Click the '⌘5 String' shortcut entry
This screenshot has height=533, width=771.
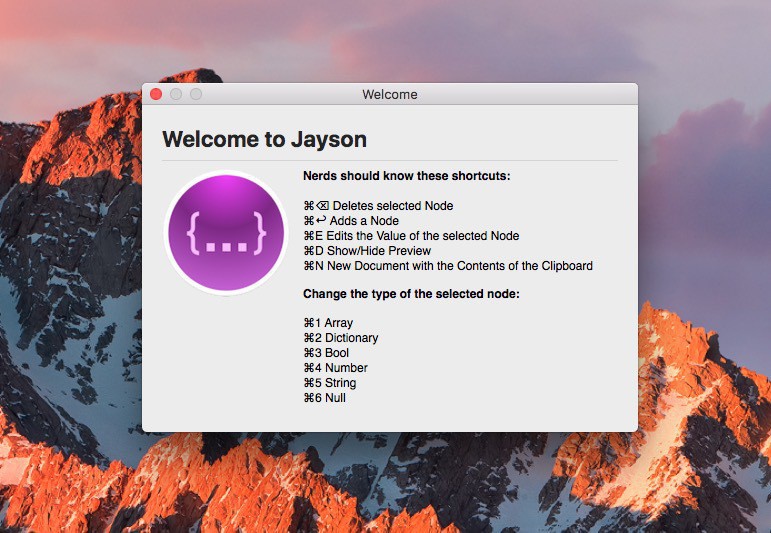click(329, 383)
